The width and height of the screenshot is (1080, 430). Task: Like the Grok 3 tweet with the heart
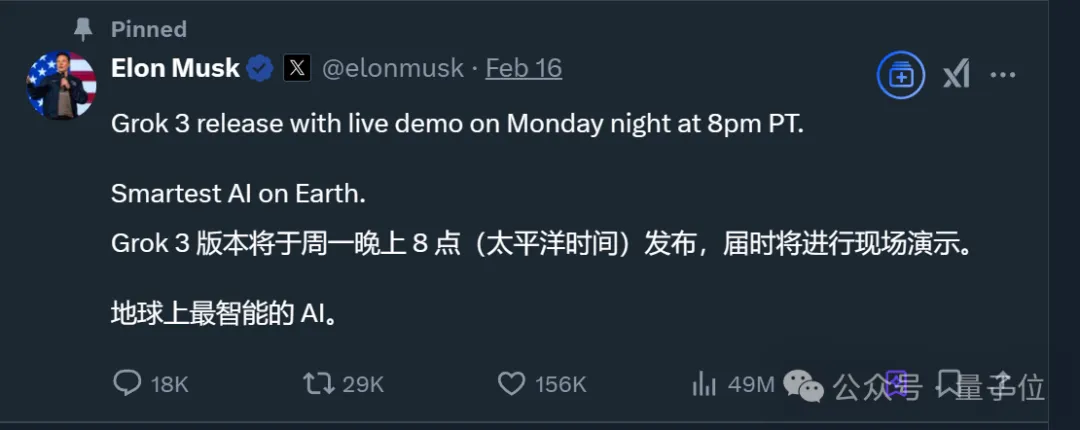(511, 382)
